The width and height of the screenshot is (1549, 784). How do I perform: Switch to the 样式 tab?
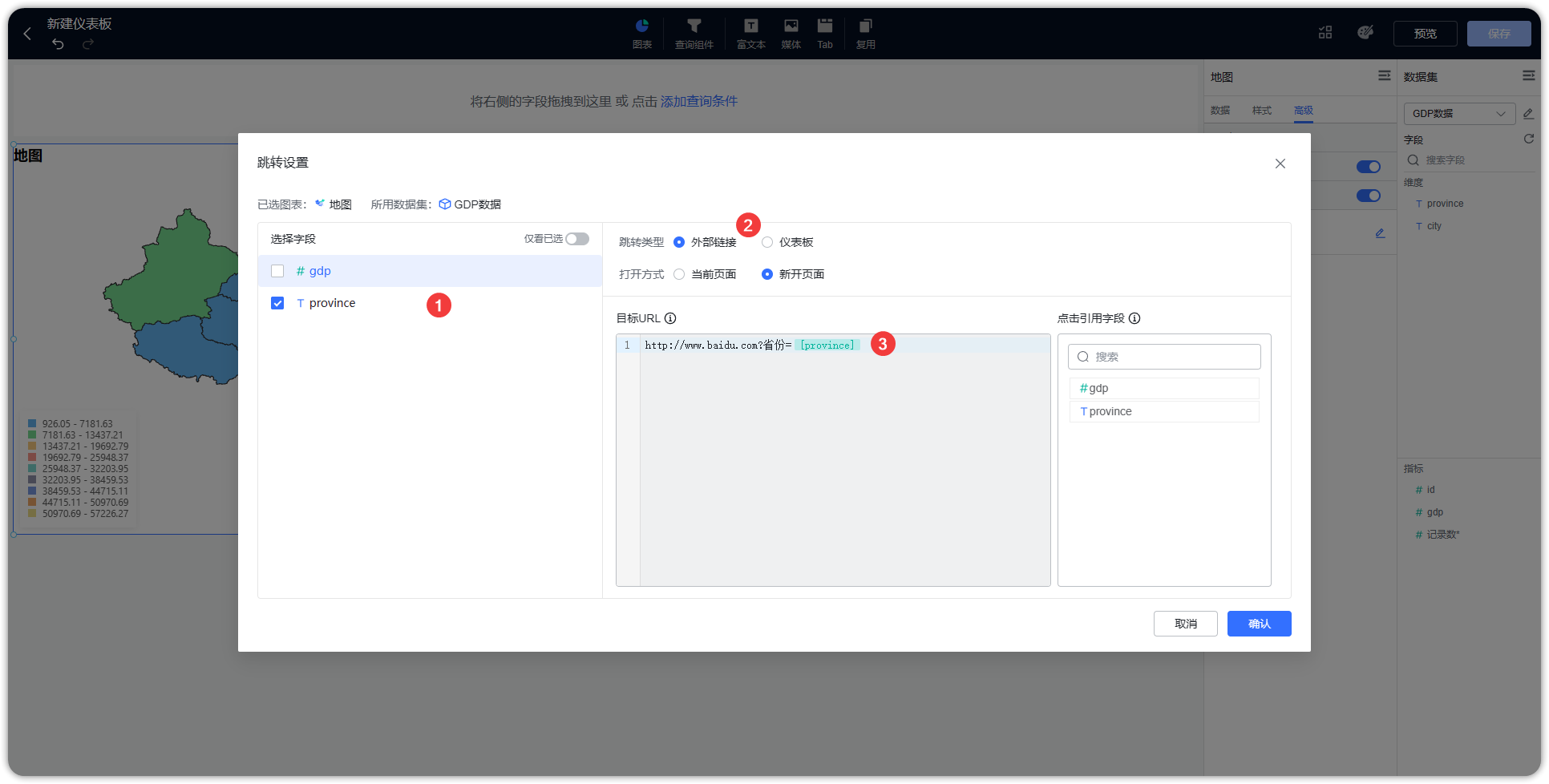pos(1261,111)
